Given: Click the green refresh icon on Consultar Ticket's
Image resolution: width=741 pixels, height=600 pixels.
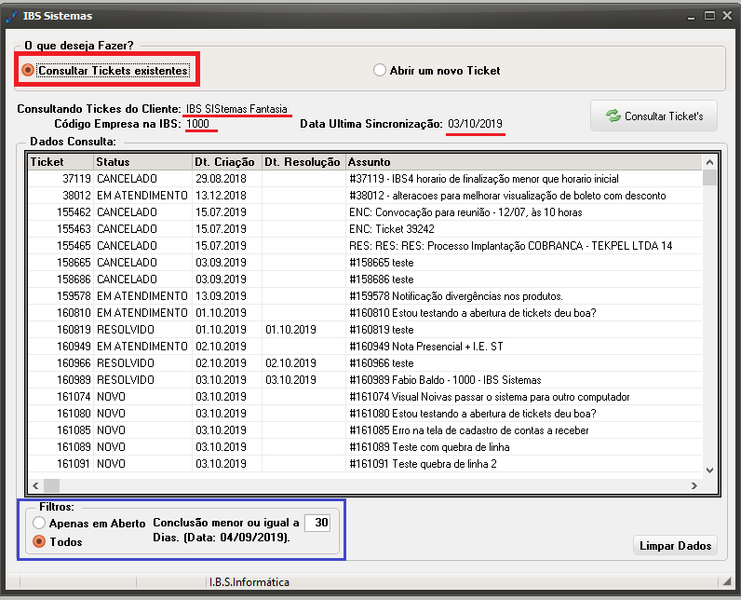Looking at the screenshot, I should [613, 116].
